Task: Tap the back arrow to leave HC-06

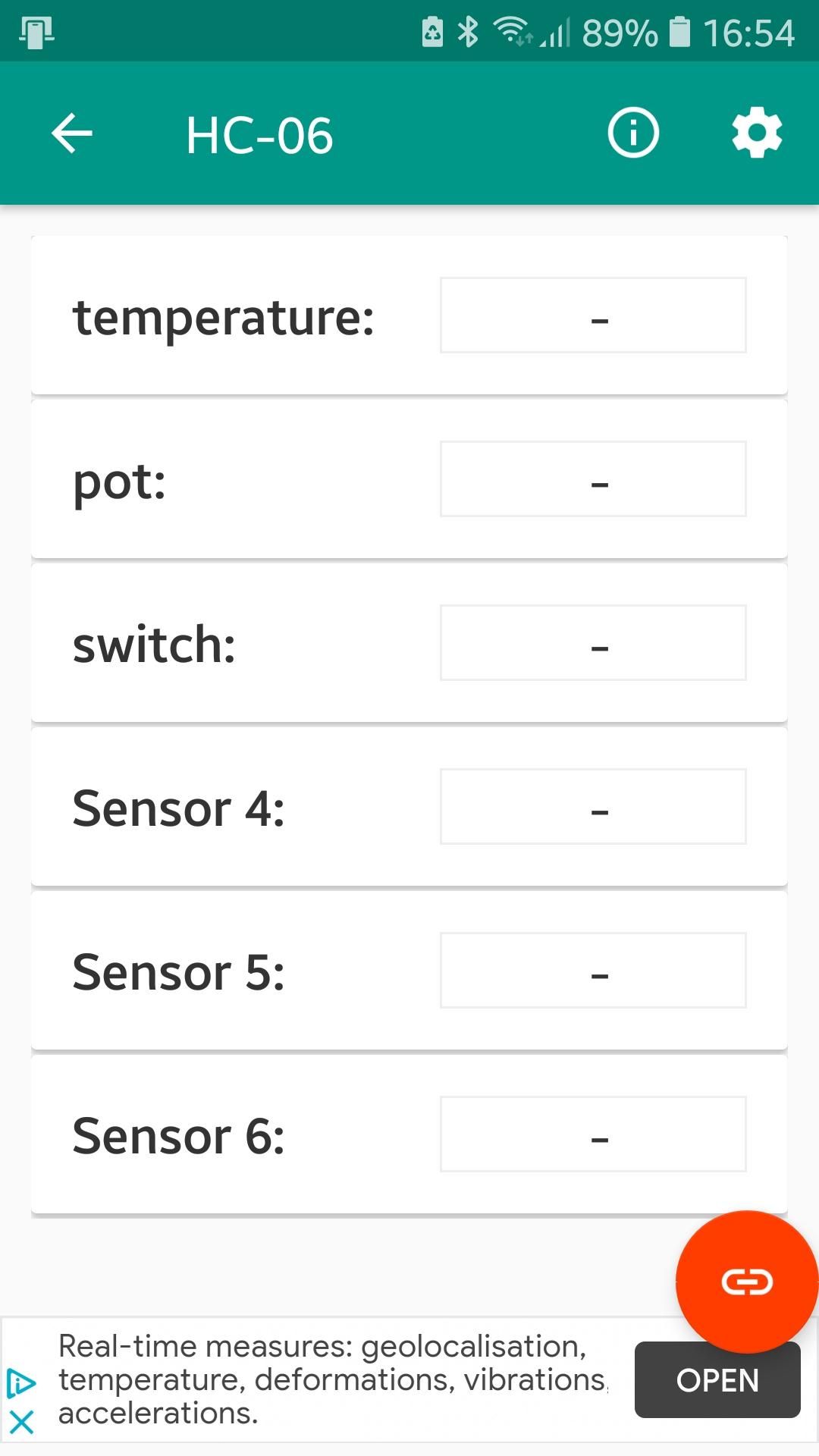Action: 71,132
